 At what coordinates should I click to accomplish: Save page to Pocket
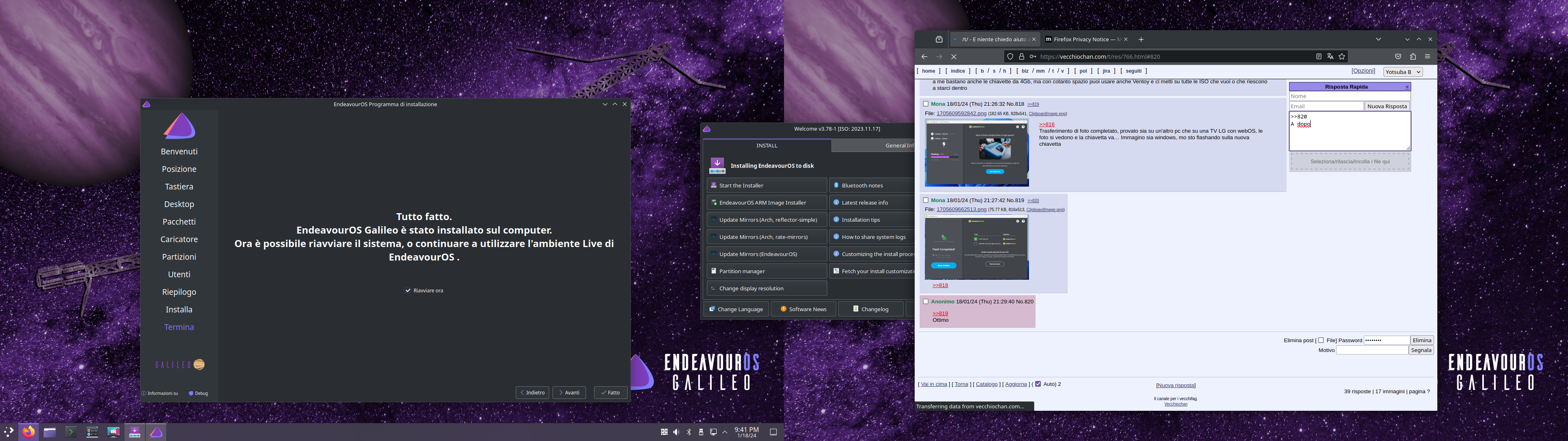pos(1398,57)
